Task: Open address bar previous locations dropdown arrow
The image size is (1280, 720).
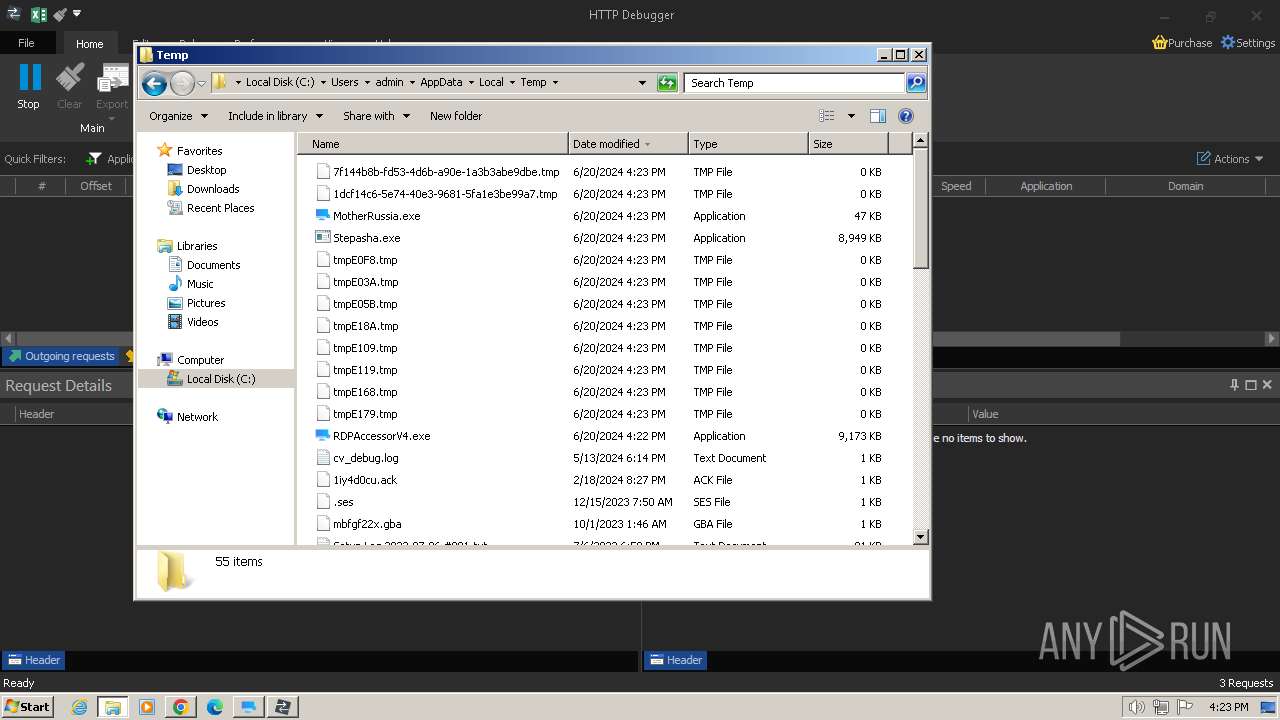Action: click(642, 83)
